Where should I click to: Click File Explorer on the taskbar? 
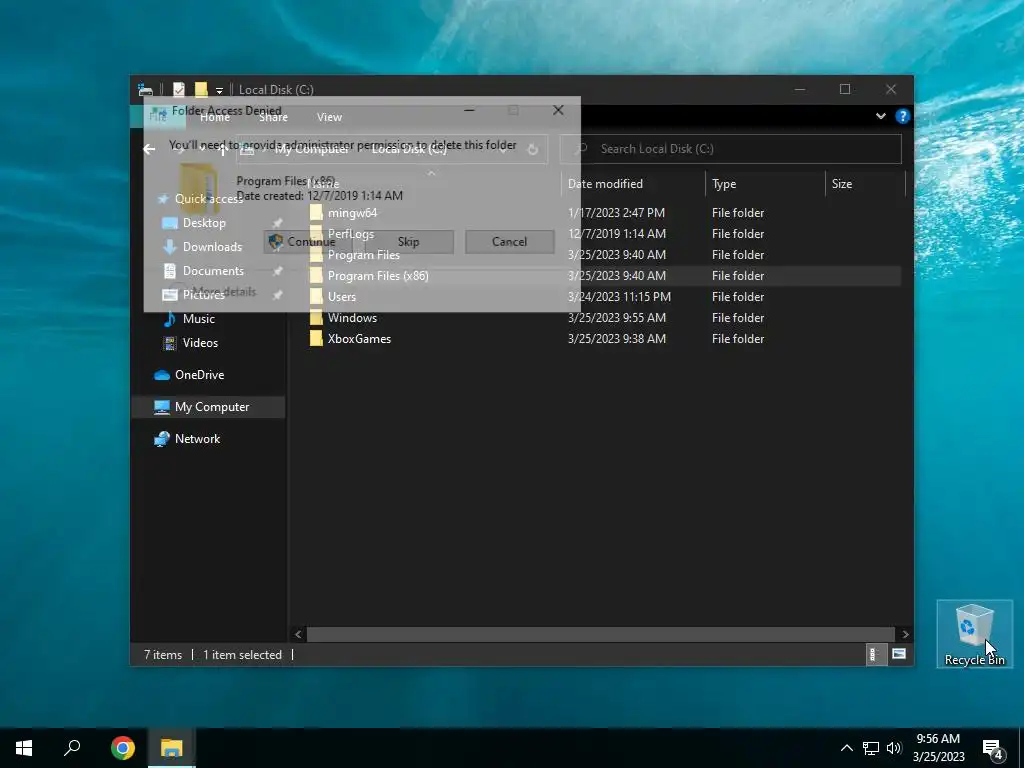(x=171, y=748)
